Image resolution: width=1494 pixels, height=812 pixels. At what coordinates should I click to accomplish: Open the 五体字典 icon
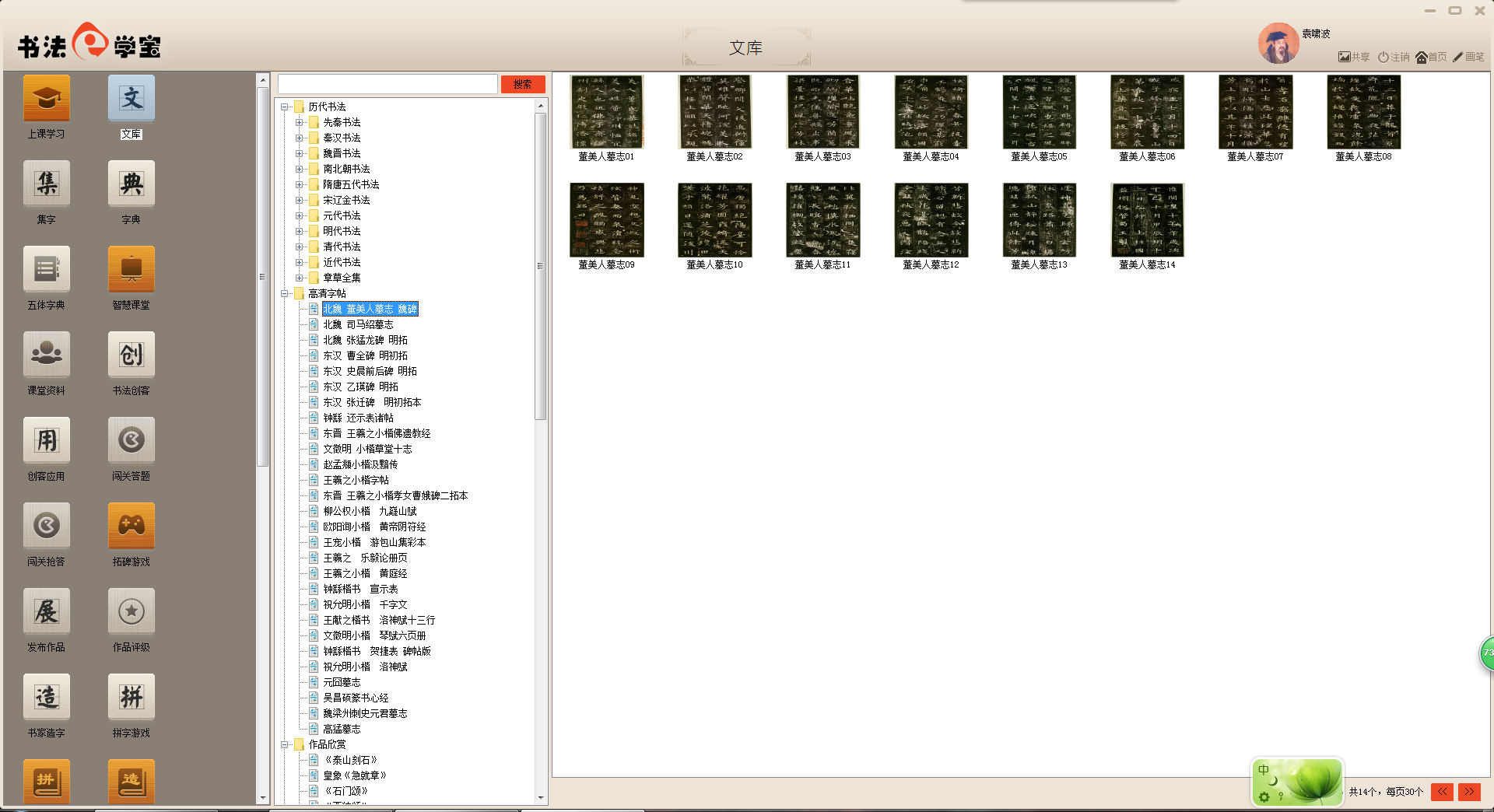tap(47, 270)
